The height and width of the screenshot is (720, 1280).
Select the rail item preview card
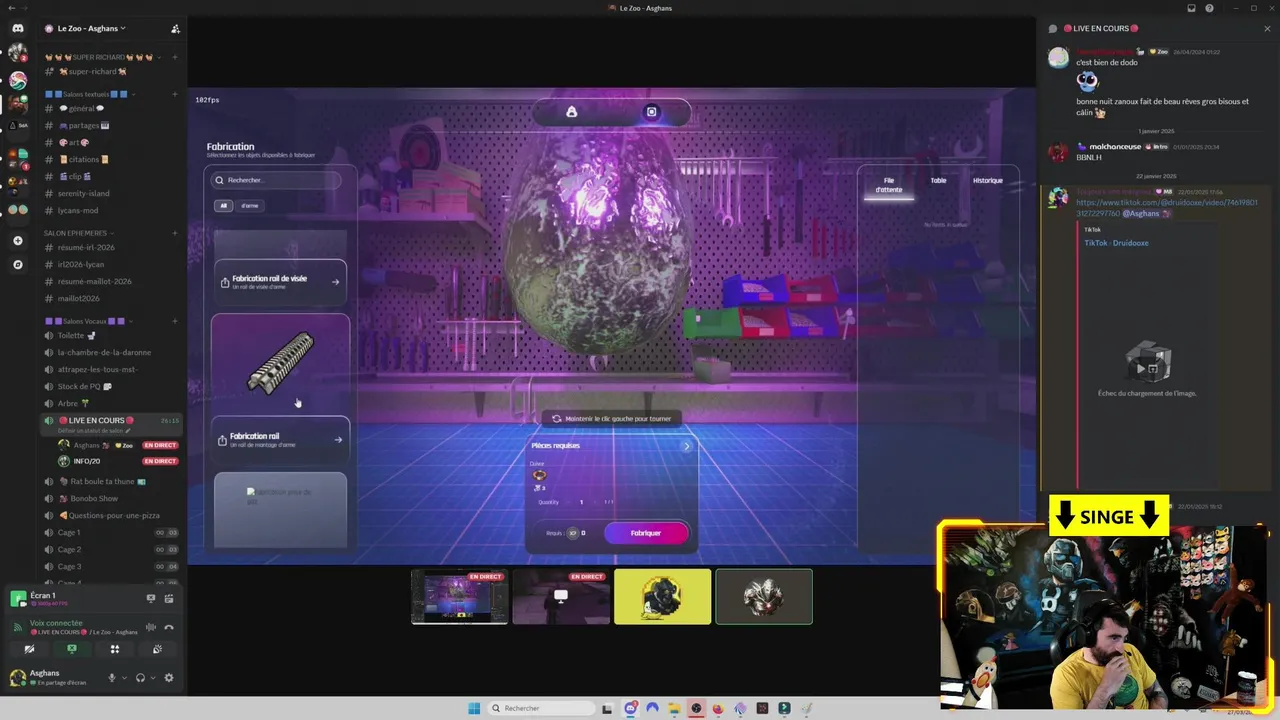[280, 364]
